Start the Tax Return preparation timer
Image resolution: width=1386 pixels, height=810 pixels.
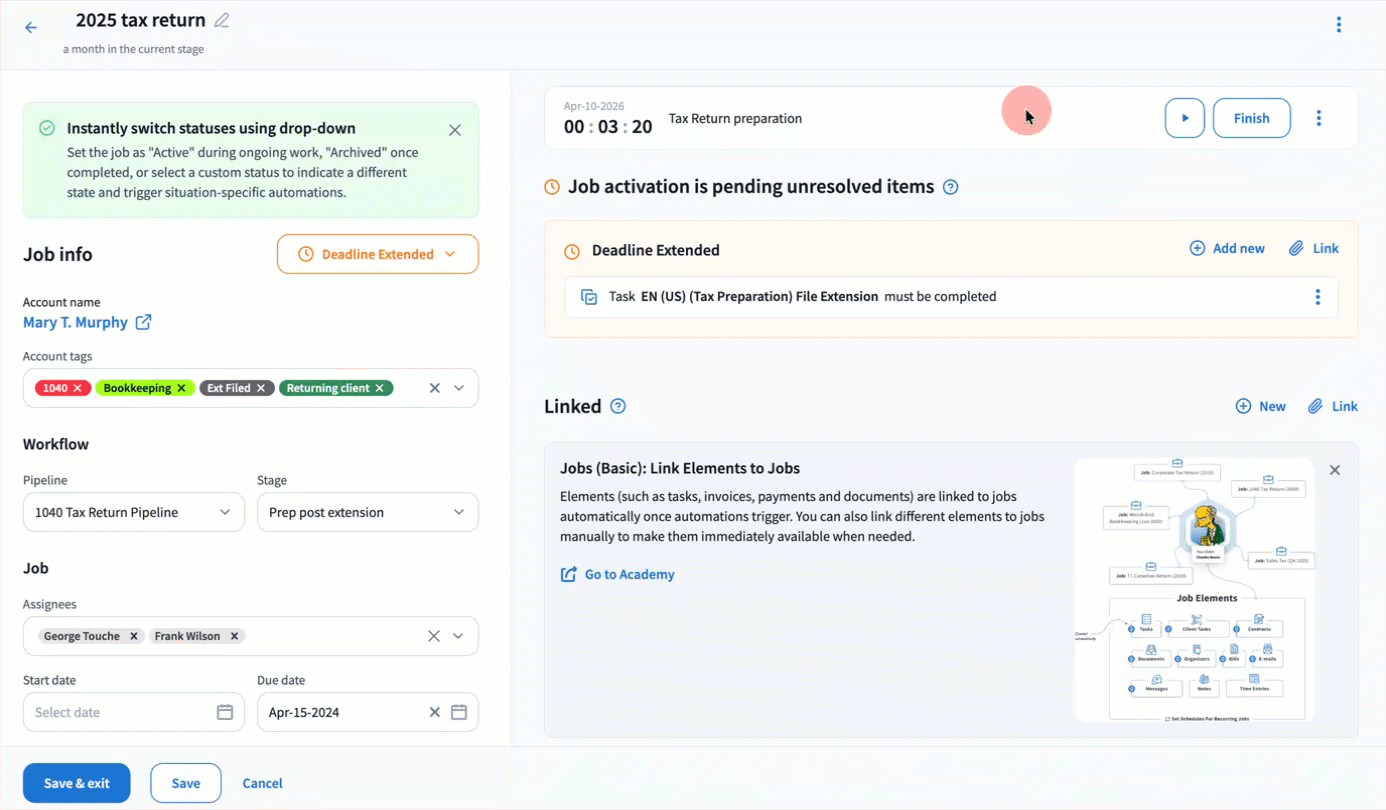pos(1184,118)
